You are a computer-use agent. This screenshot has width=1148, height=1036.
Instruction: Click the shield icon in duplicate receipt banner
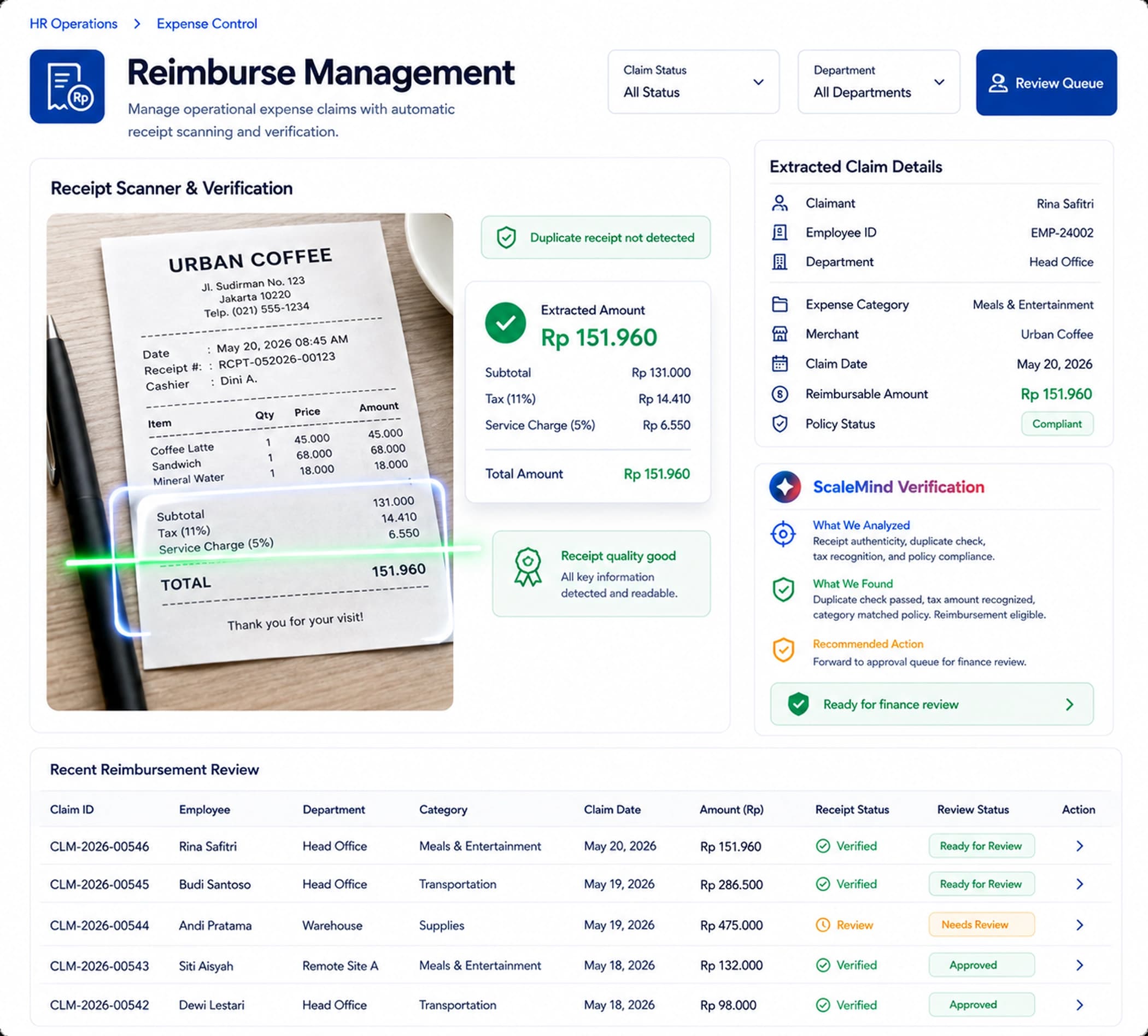pyautogui.click(x=506, y=237)
